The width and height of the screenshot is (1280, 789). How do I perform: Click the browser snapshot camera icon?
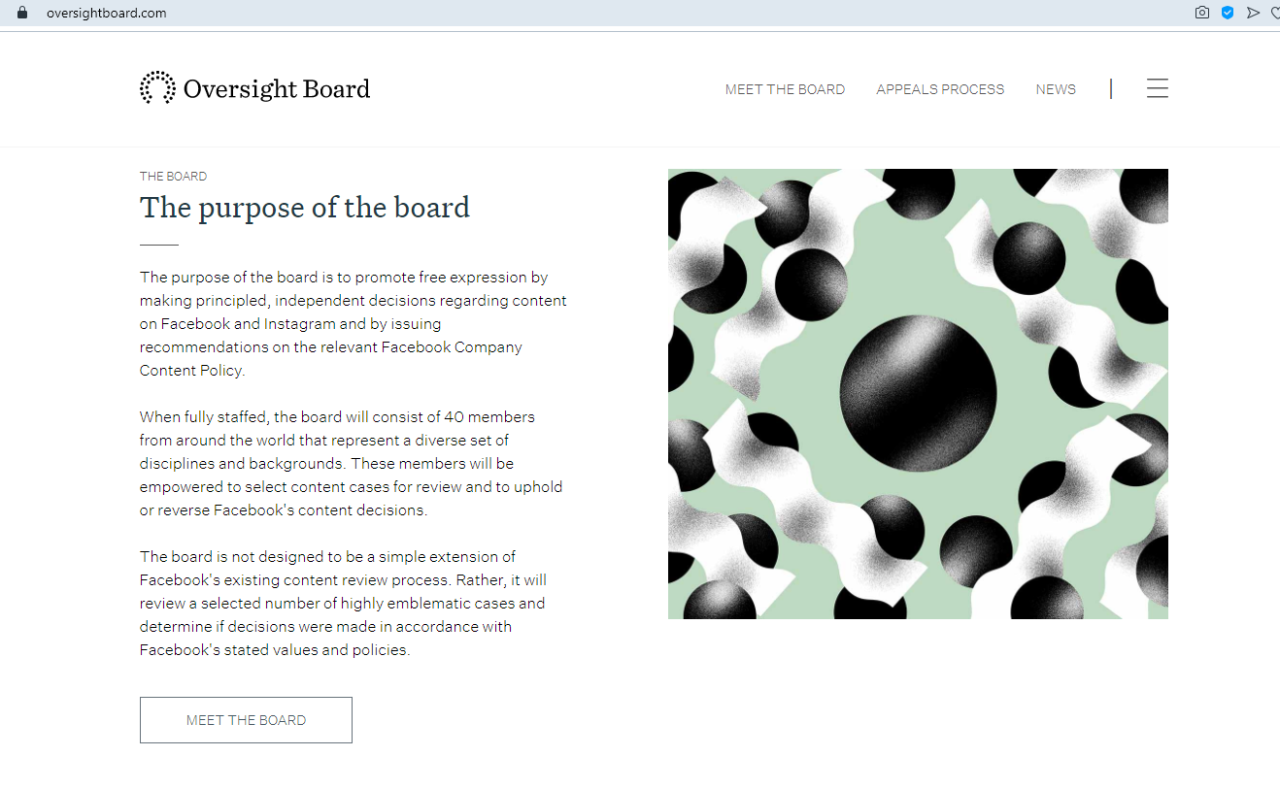pyautogui.click(x=1202, y=13)
